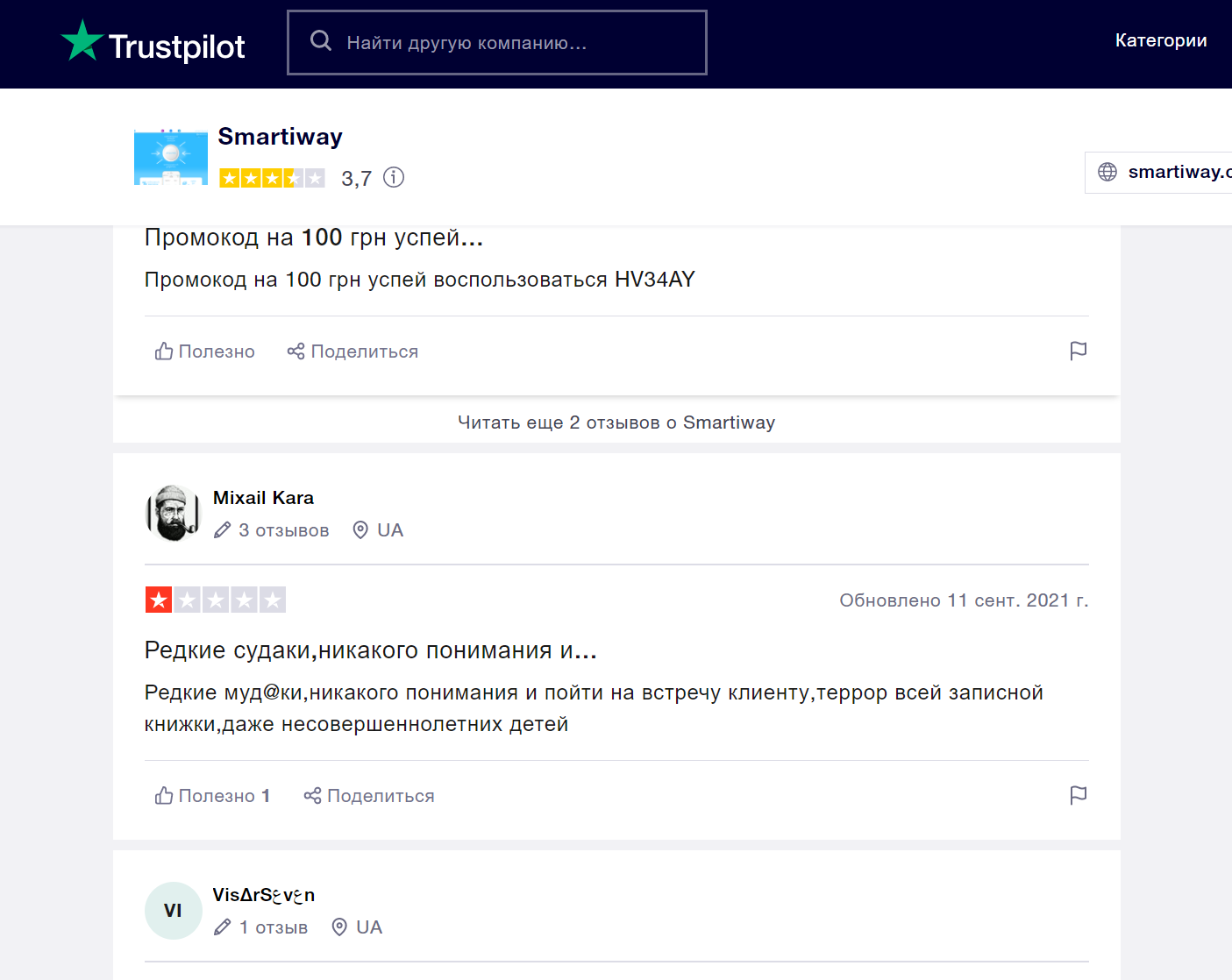Open the Mixail Kara profile name
Viewport: 1232px width, 980px height.
tap(263, 498)
